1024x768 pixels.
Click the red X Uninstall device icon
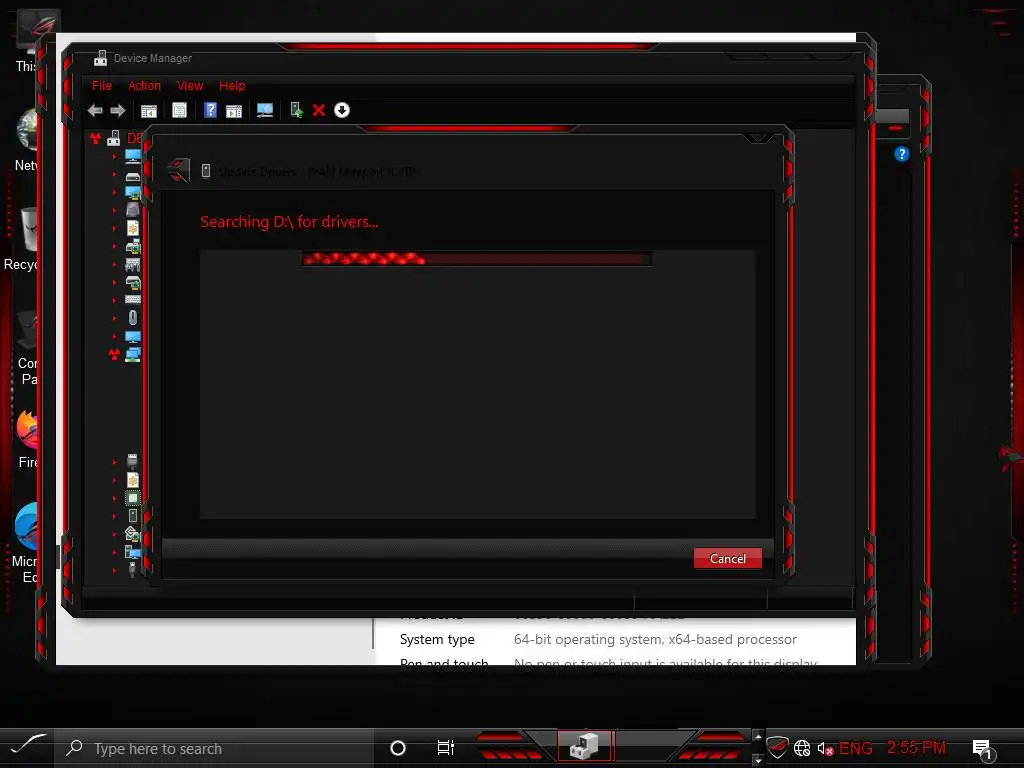coord(319,110)
